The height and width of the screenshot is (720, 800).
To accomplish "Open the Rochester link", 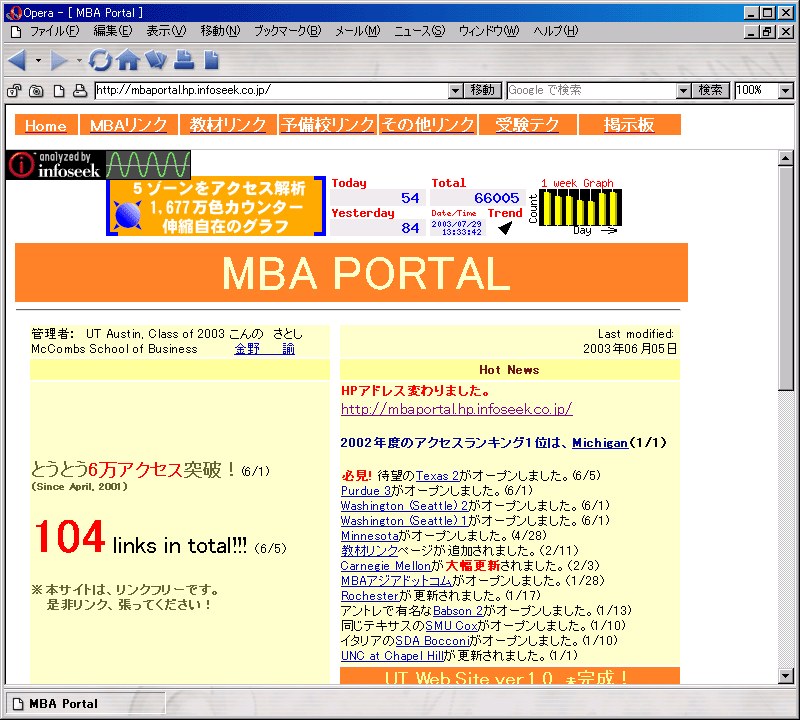I will point(370,596).
